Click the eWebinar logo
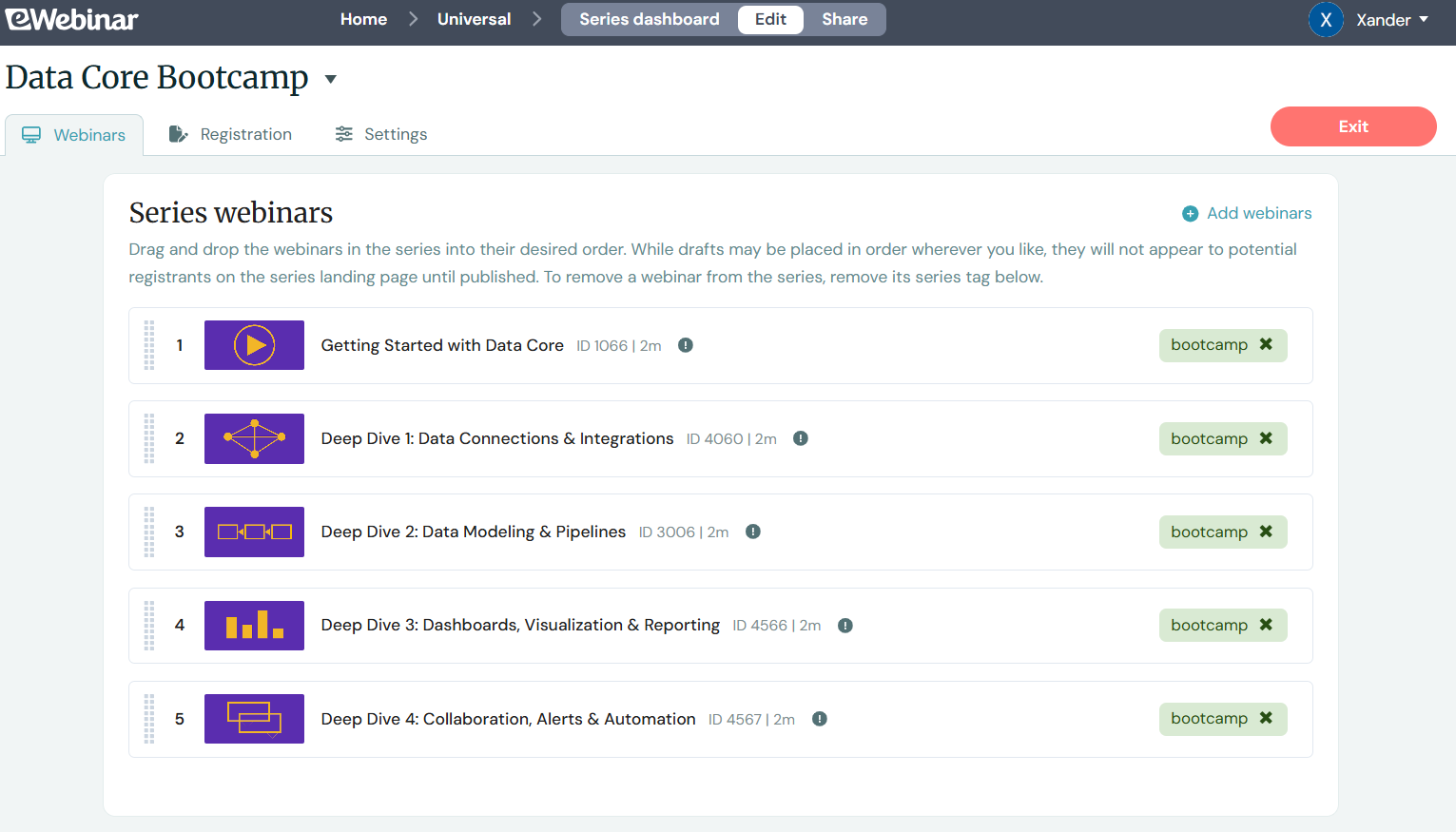The image size is (1456, 832). (x=71, y=19)
